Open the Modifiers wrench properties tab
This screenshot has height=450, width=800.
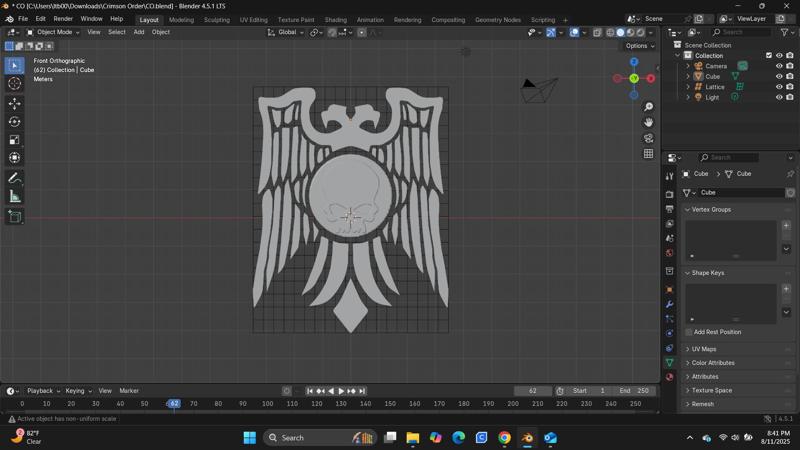point(670,304)
